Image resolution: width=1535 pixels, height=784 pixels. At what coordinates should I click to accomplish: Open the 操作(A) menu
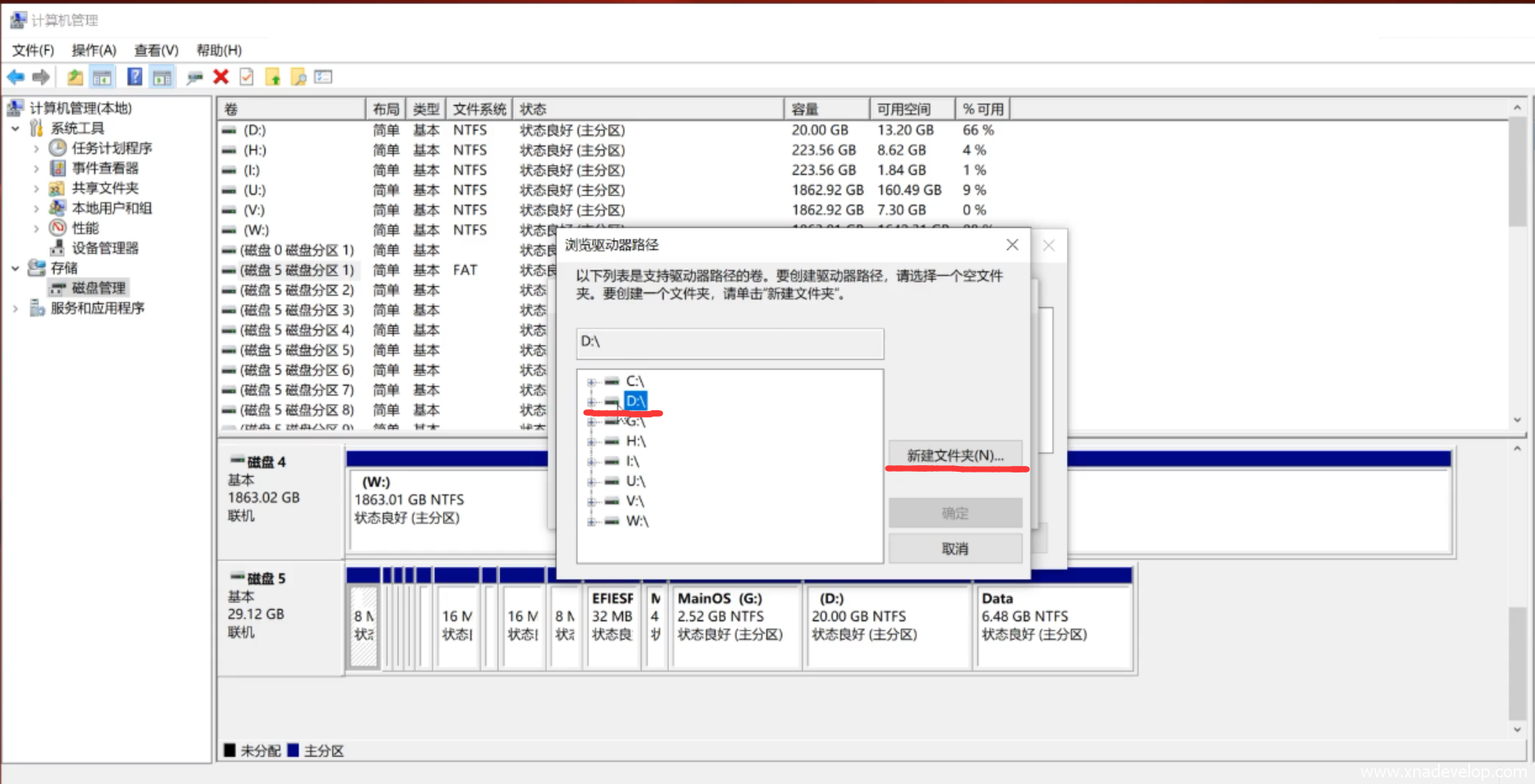[x=94, y=50]
